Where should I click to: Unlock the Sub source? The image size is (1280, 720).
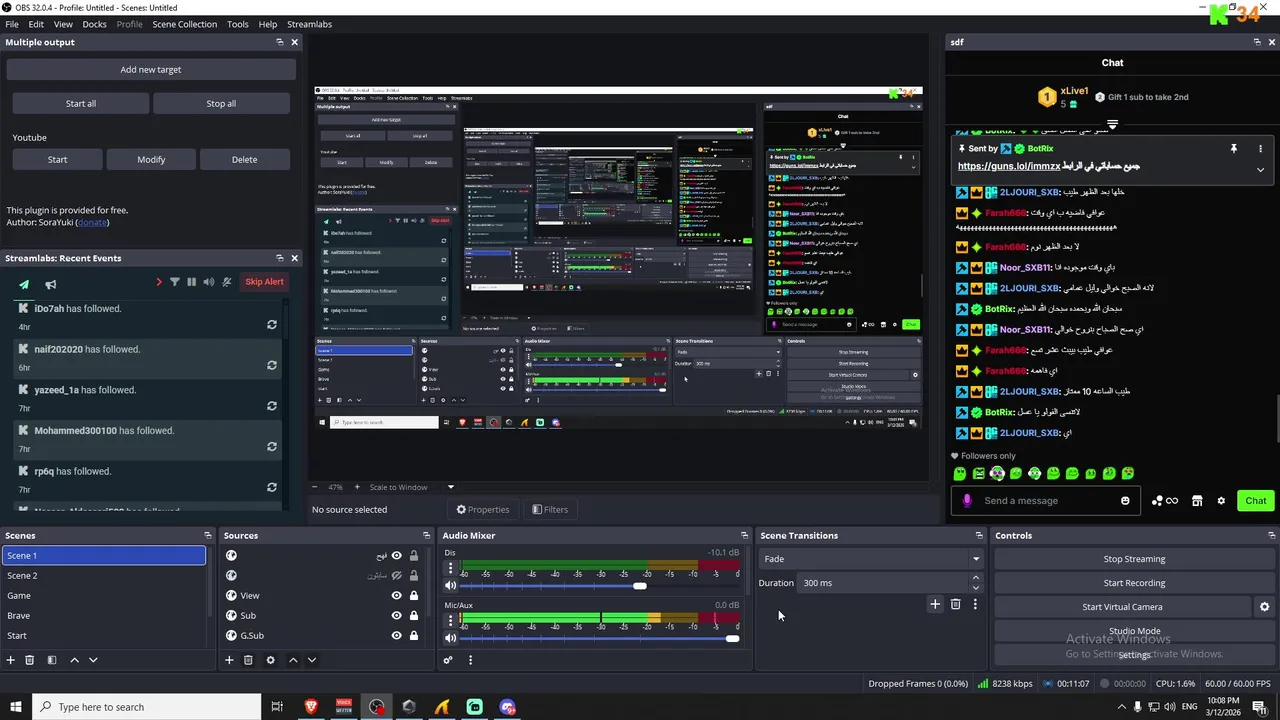tap(413, 616)
